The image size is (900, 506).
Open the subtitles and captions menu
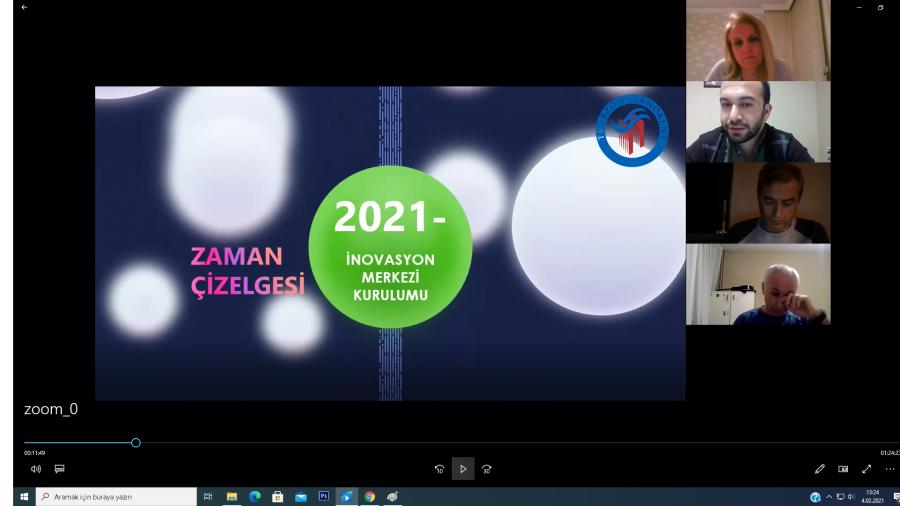[59, 468]
